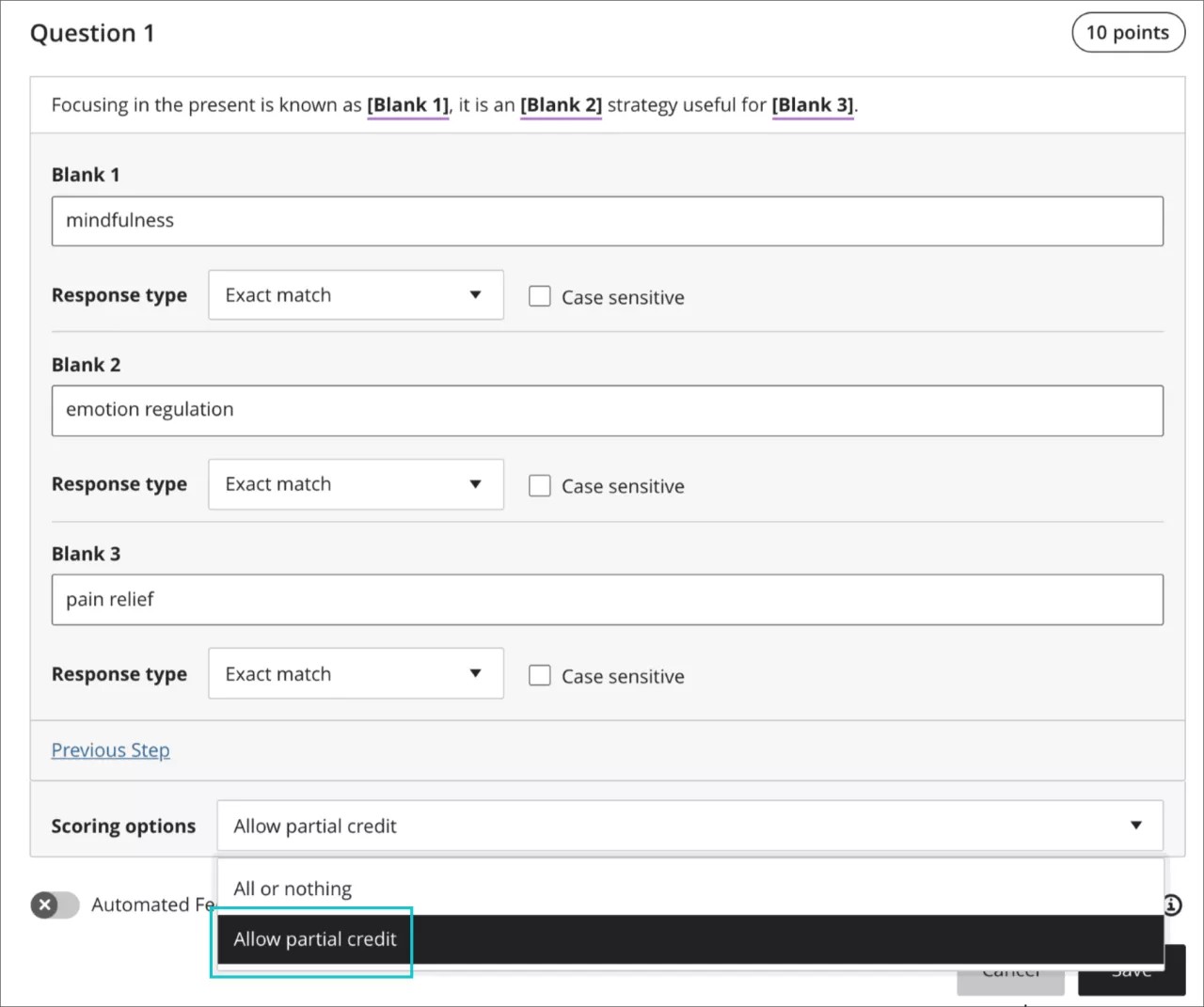Choose the Allow partial credit option
1204x1007 pixels.
tap(314, 938)
